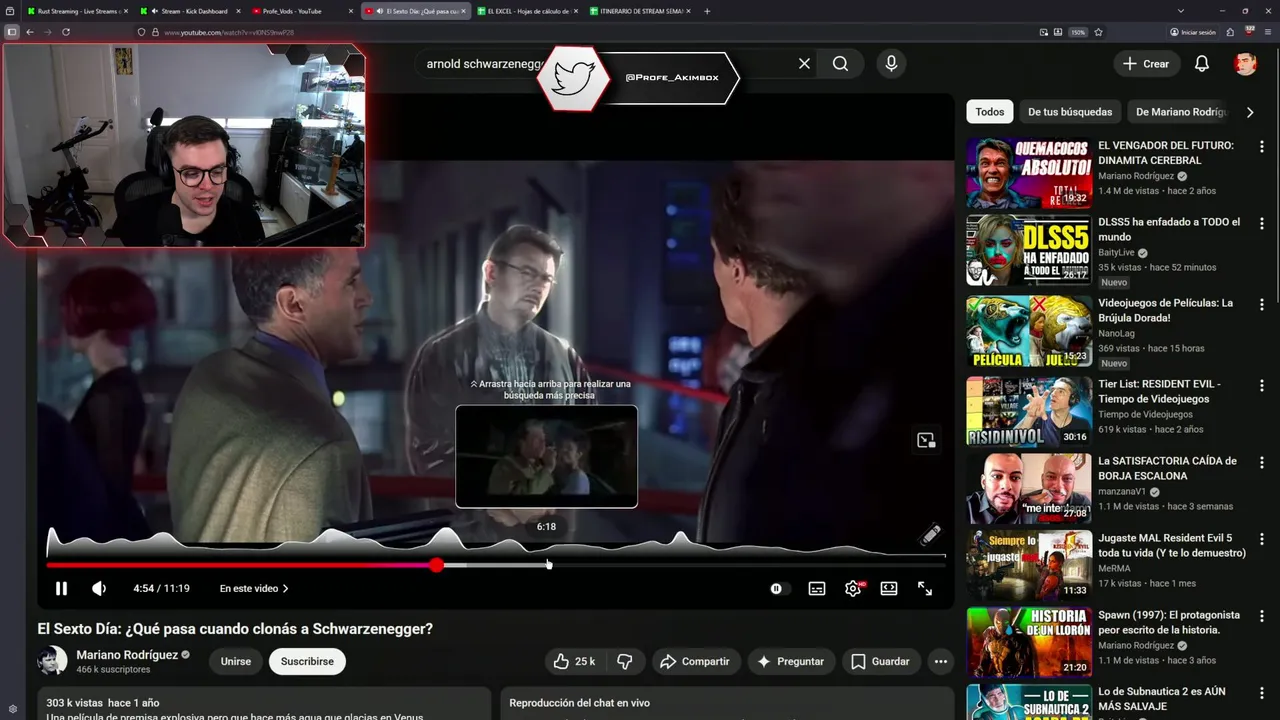
Task: Open the browser hamburger menu
Action: point(1269,32)
